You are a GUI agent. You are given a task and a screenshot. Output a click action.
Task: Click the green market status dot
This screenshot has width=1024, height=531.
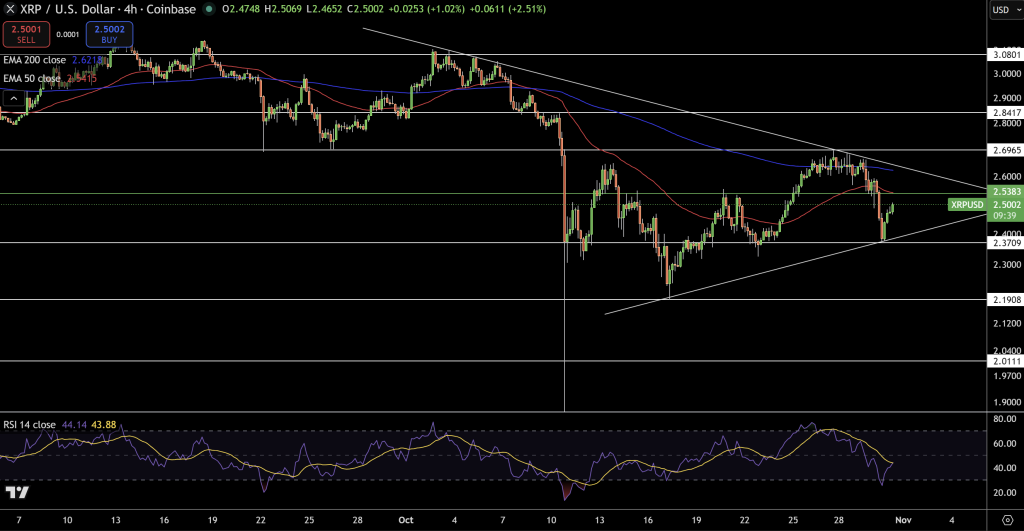pos(208,9)
